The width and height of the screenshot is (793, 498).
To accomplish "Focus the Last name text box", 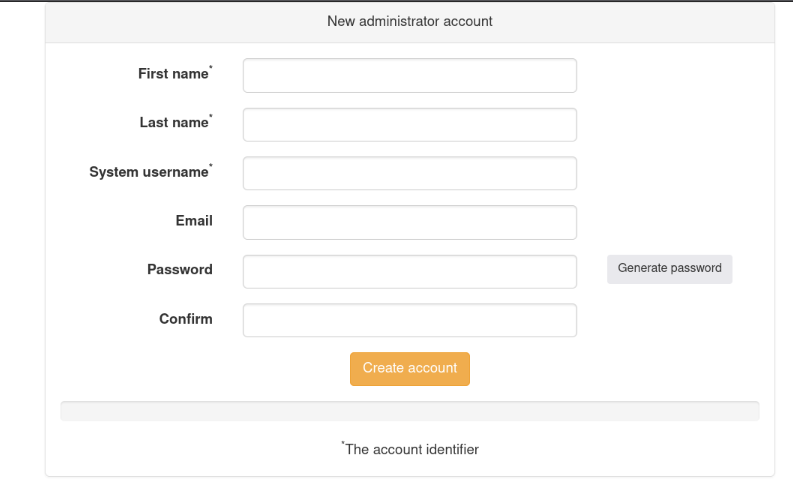I will click(409, 124).
